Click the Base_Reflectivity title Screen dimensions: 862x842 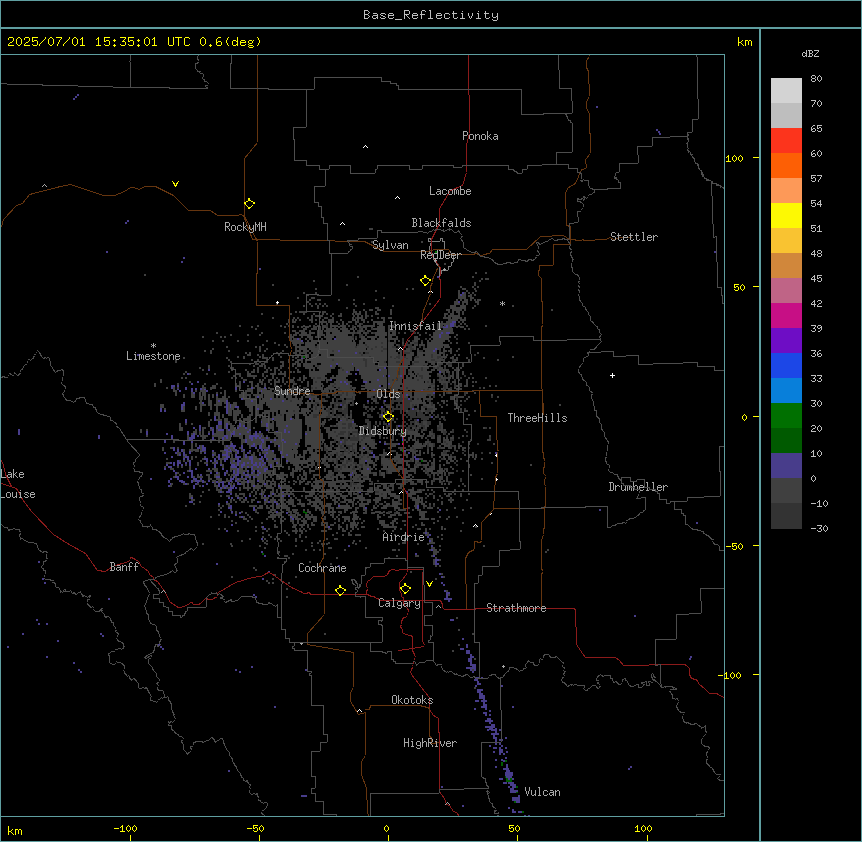pyautogui.click(x=431, y=15)
